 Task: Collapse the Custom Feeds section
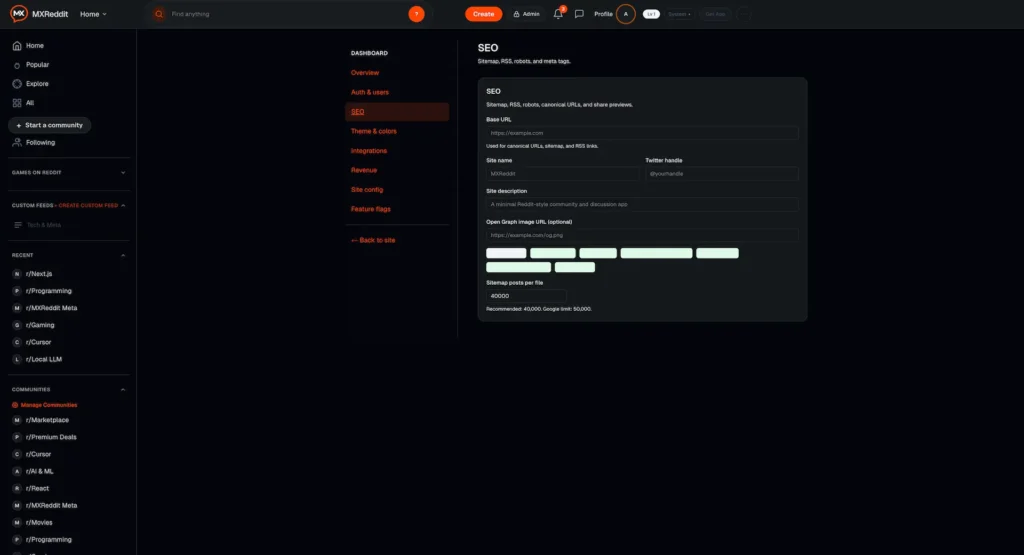tap(123, 205)
